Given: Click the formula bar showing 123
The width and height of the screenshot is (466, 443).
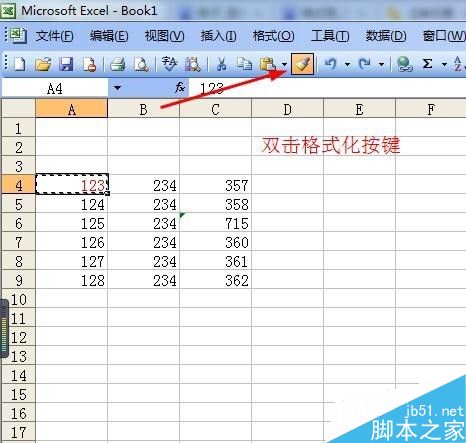Looking at the screenshot, I should tap(327, 88).
